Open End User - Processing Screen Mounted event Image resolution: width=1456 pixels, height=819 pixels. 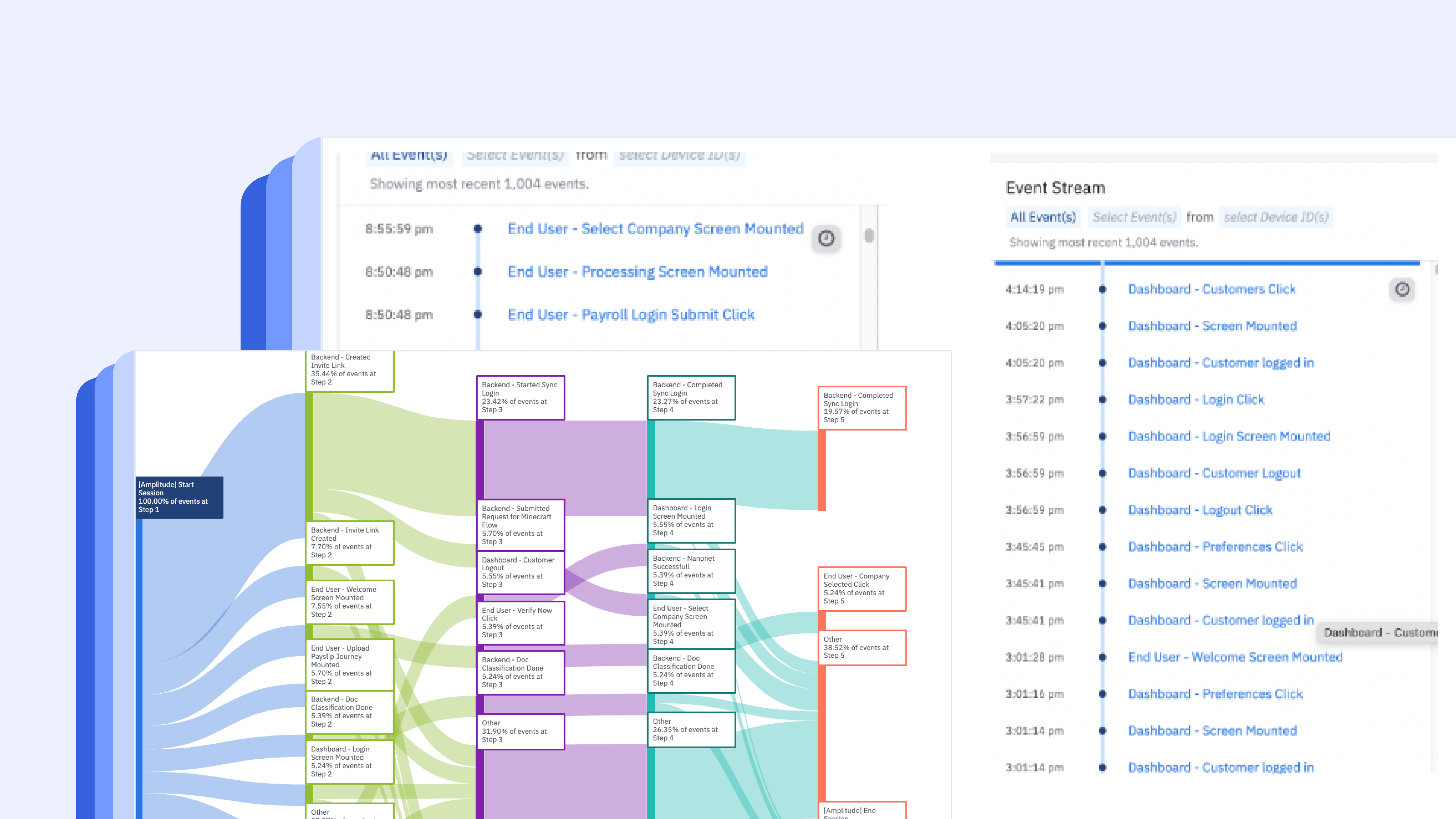[x=637, y=272]
